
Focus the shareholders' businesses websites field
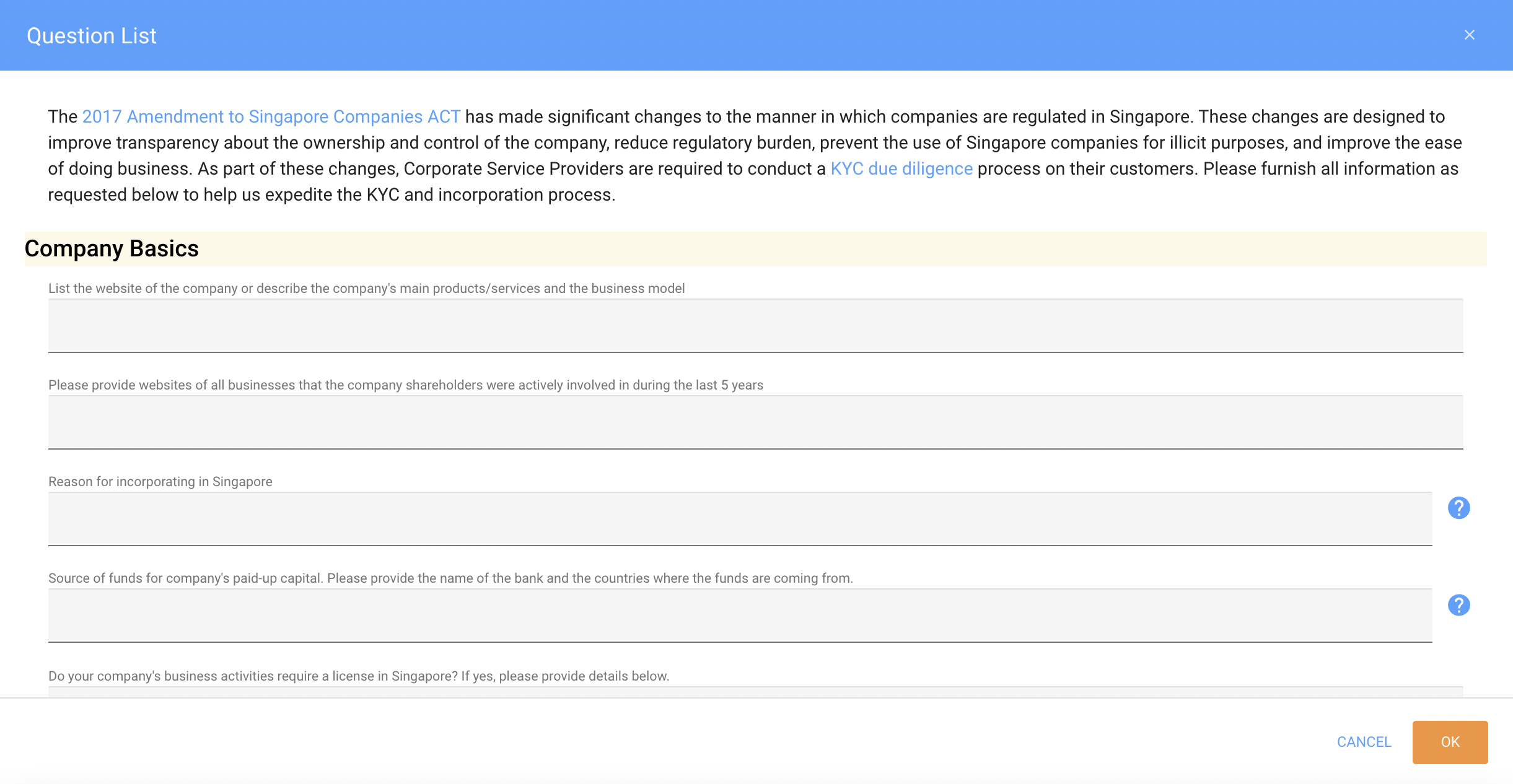point(756,422)
